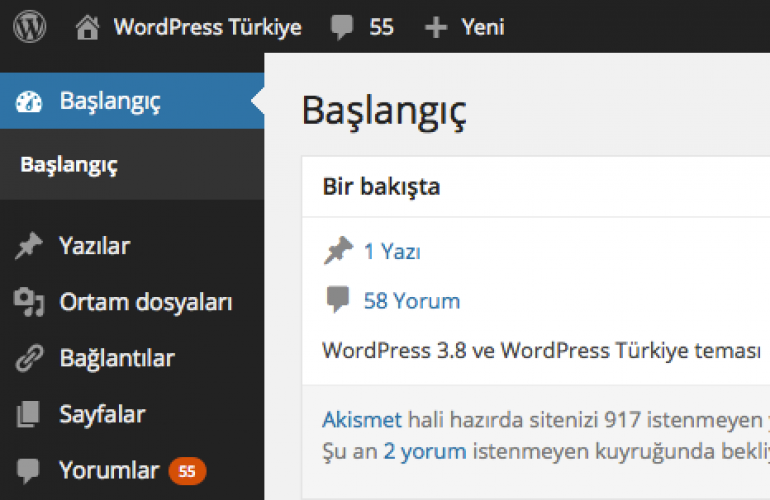Viewport: 770px width, 500px height.
Task: Click the pages icon beside Sayfalar
Action: [28, 414]
